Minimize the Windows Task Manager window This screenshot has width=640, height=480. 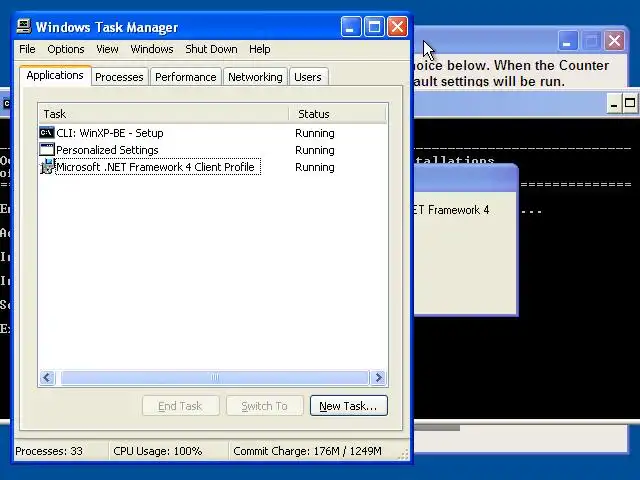coord(351,27)
